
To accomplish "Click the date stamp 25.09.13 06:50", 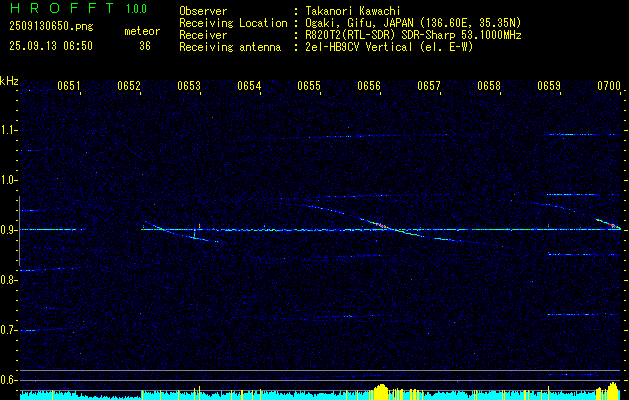I will click(51, 46).
